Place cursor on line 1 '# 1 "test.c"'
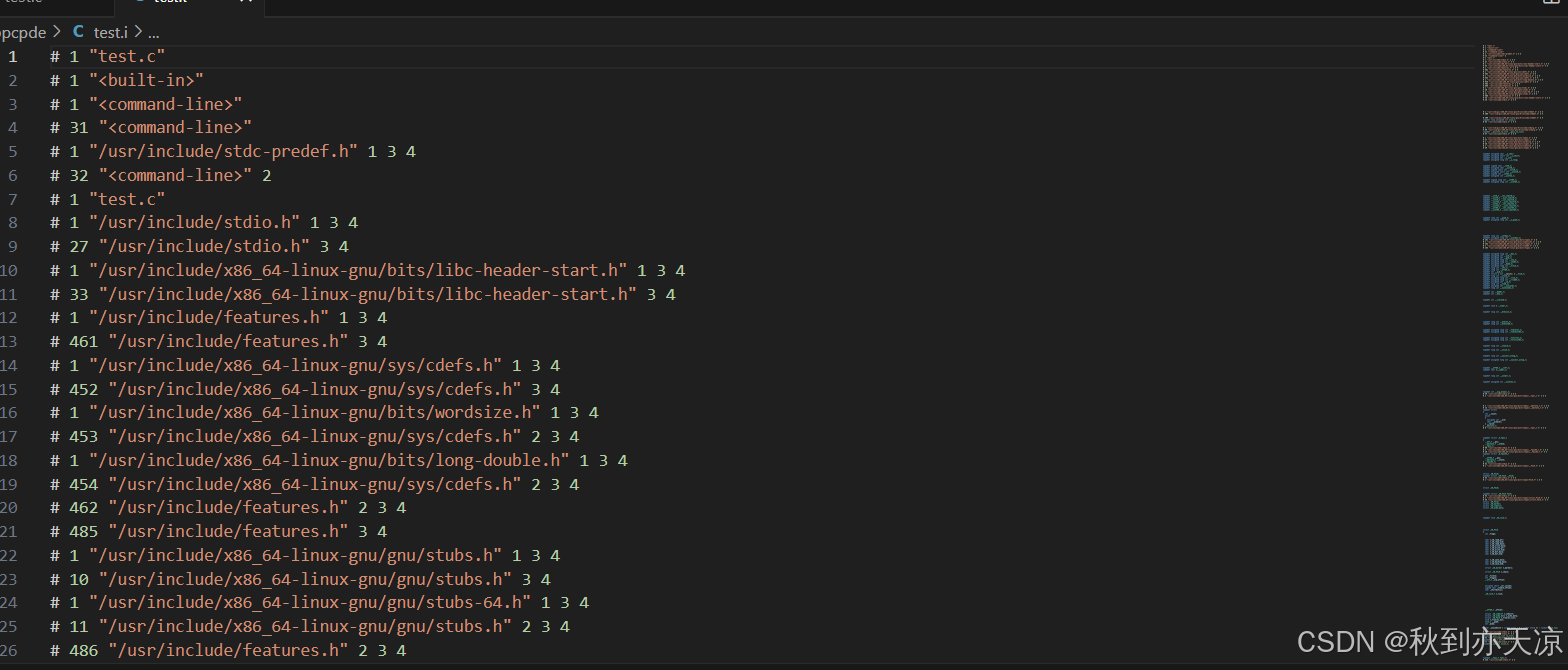 (107, 56)
